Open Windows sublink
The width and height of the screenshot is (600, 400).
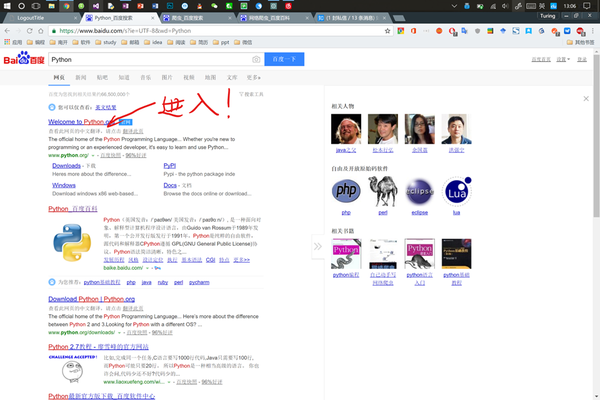click(64, 185)
